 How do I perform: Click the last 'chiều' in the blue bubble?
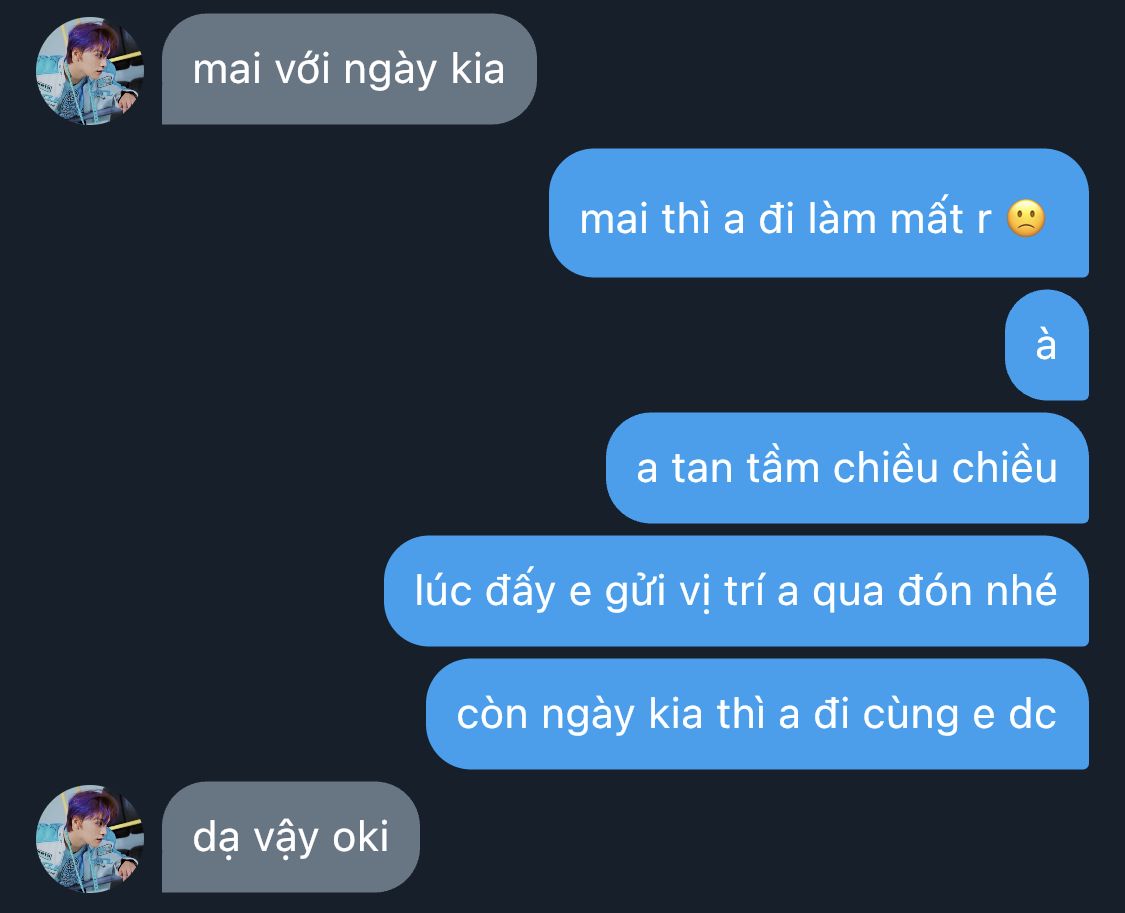pyautogui.click(x=1004, y=466)
